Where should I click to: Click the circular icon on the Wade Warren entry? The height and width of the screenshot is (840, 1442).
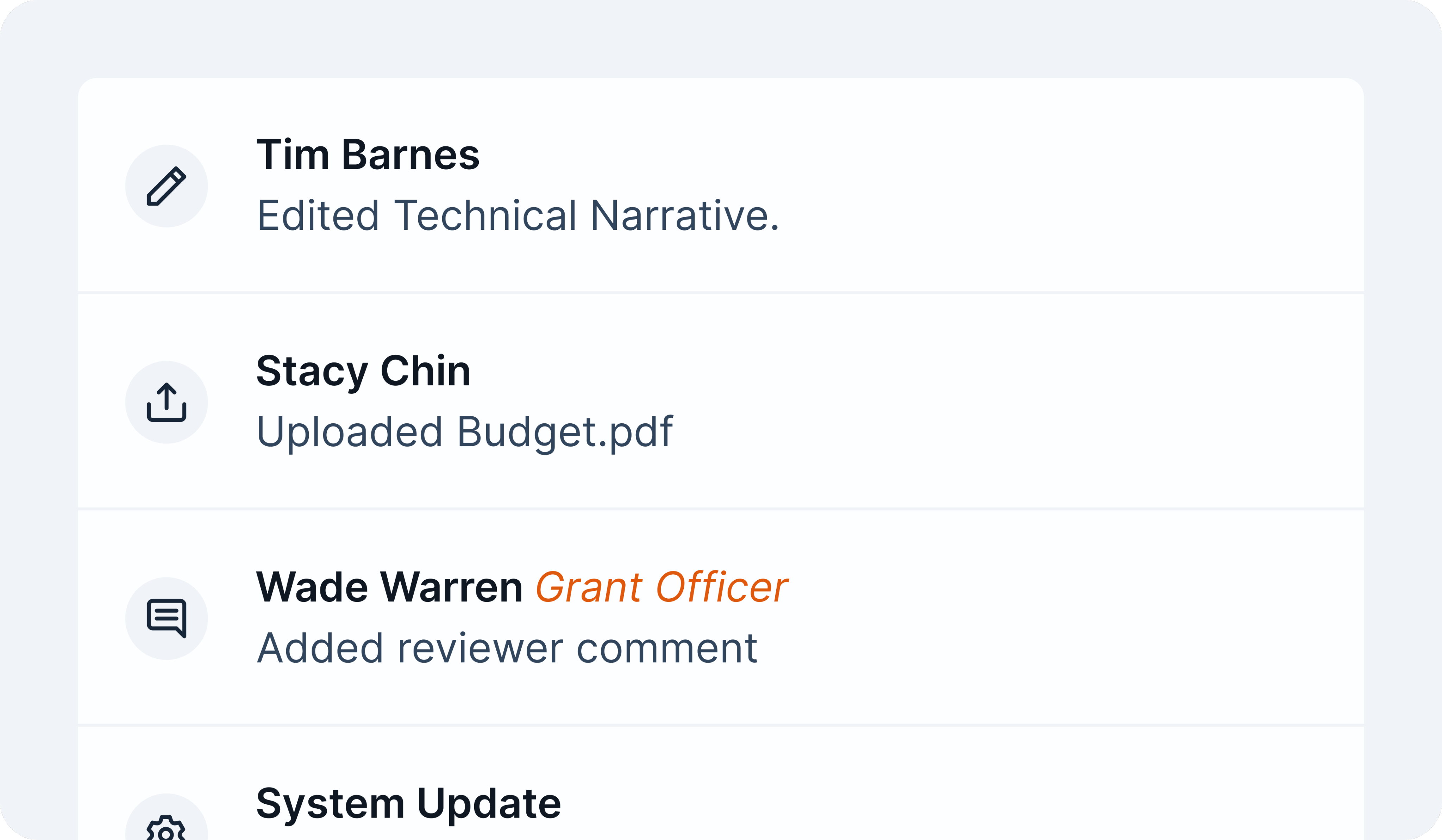[x=167, y=618]
